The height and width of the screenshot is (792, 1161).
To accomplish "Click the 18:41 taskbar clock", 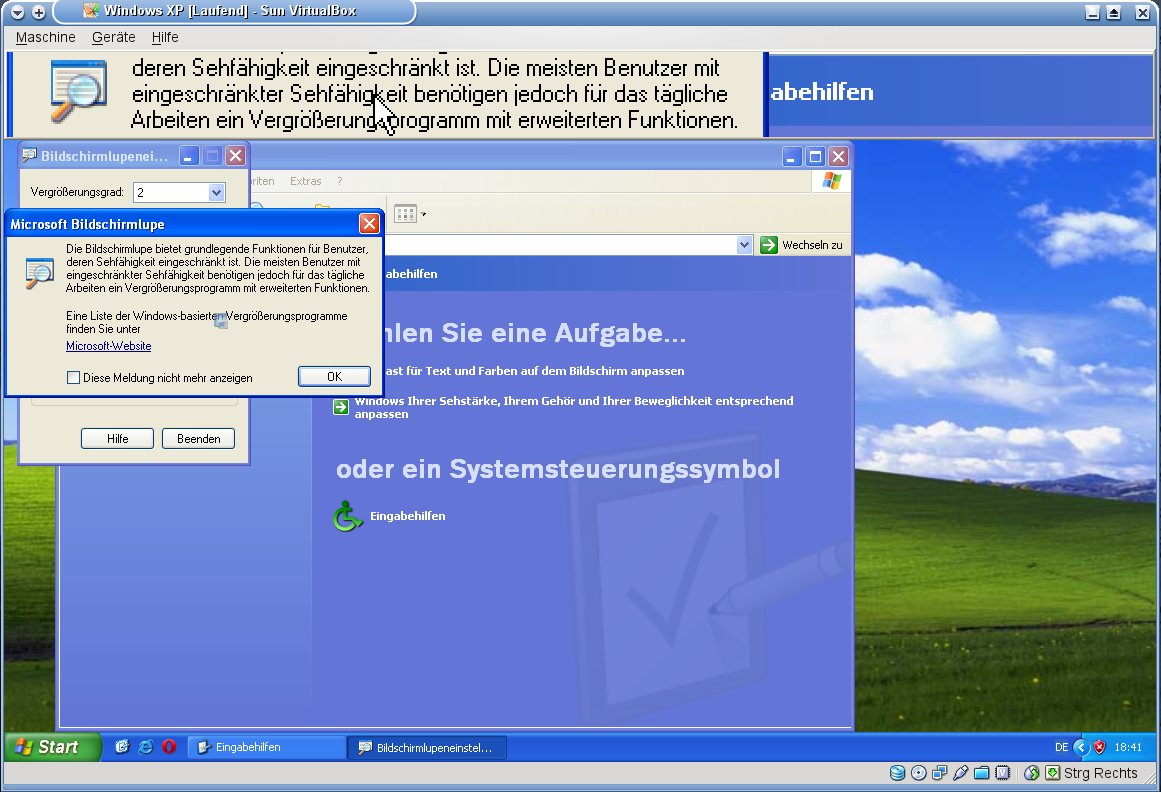I will pyautogui.click(x=1128, y=748).
